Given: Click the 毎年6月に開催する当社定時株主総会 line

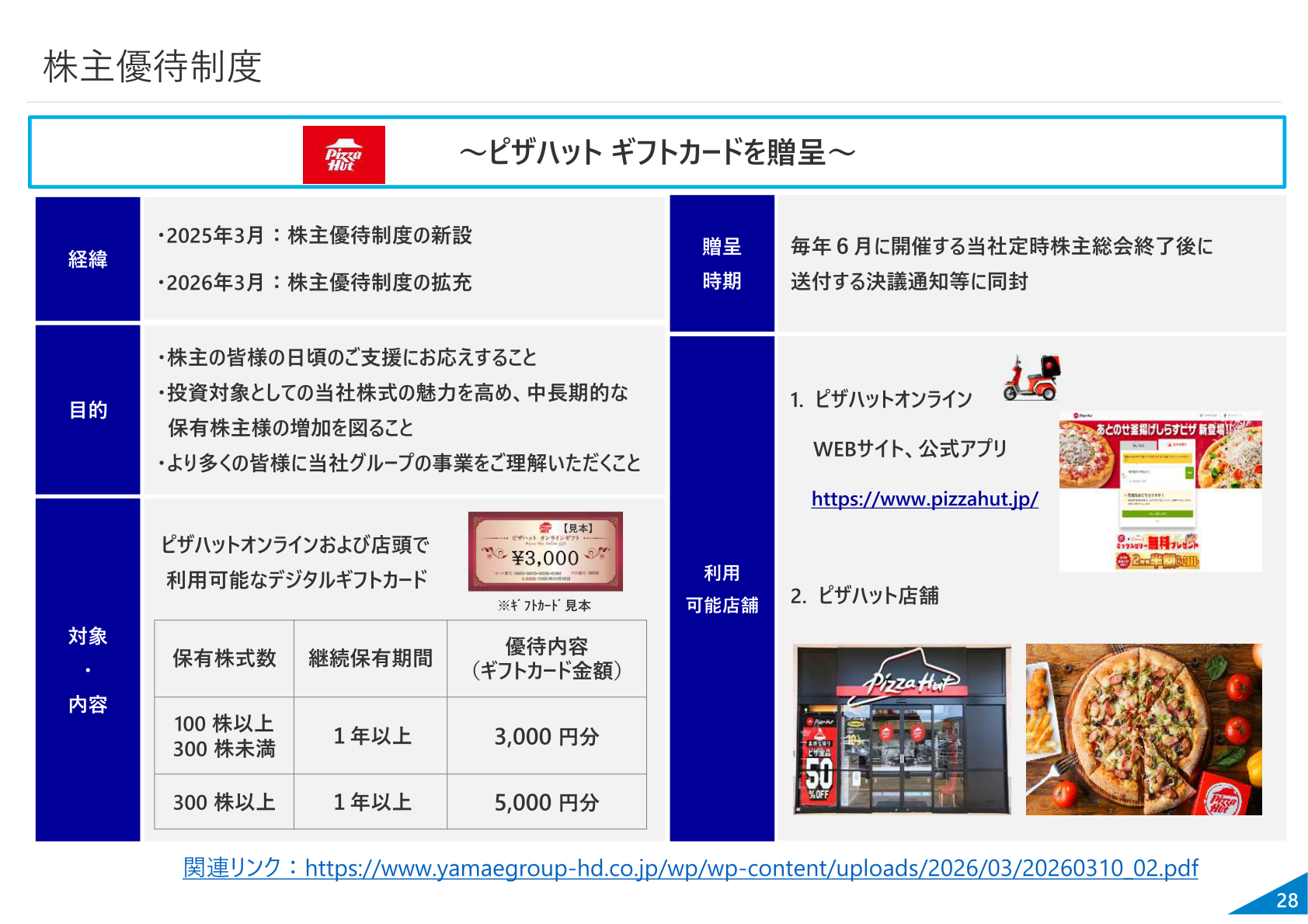Looking at the screenshot, I should click(1002, 246).
